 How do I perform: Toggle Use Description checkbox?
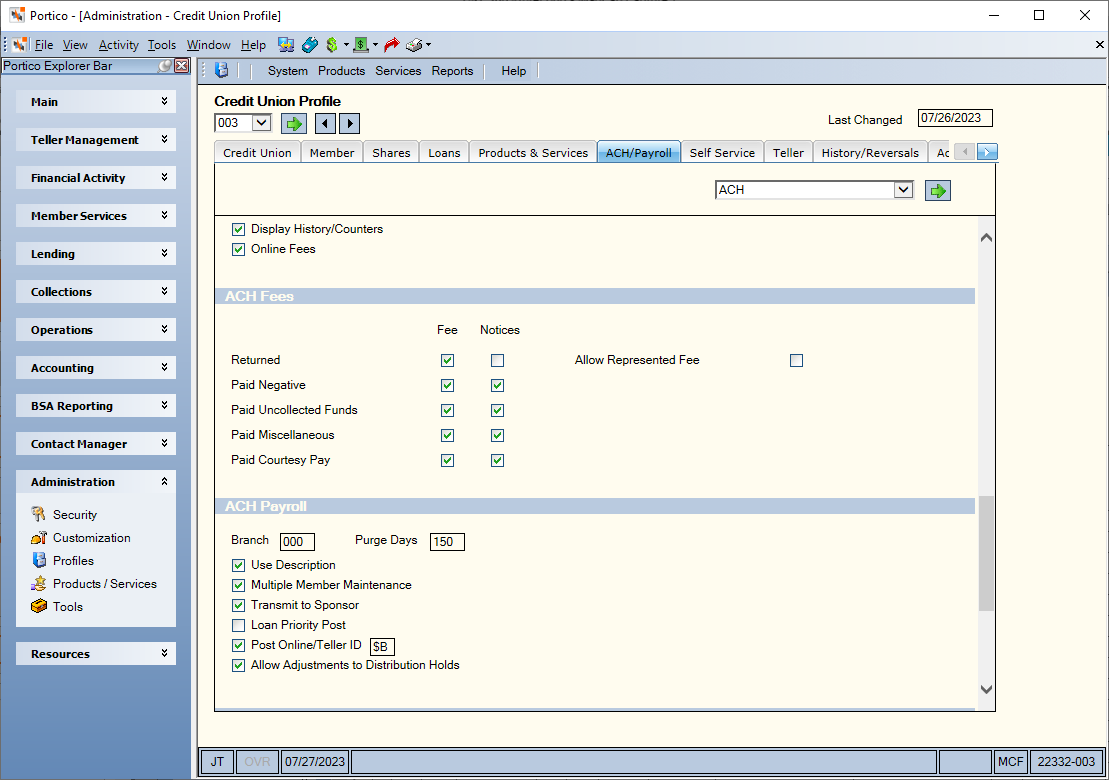click(x=238, y=565)
